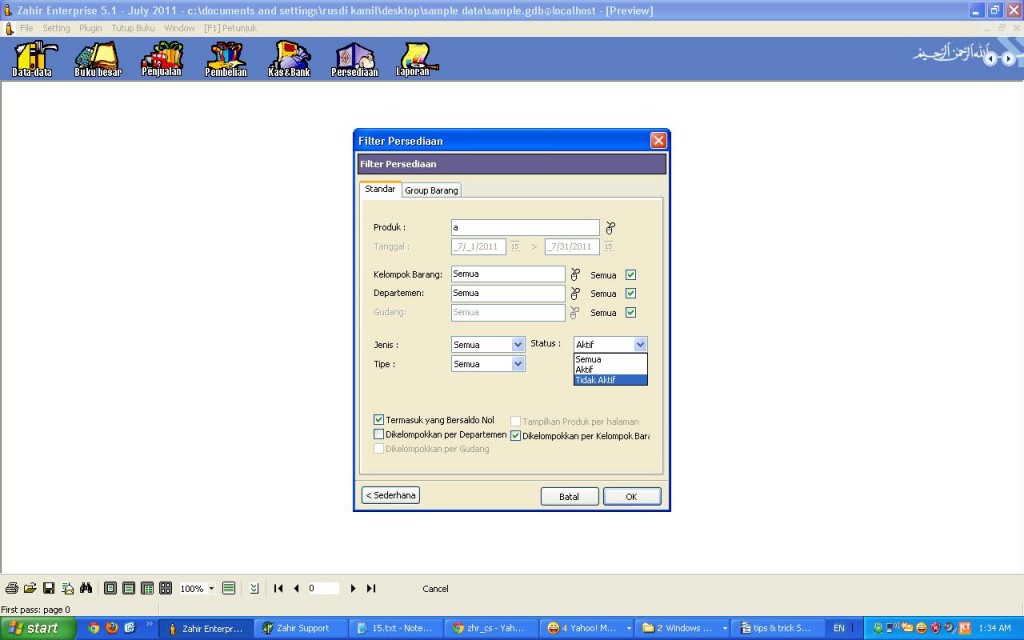Enable Dikelompokkan per Departemen

(379, 434)
